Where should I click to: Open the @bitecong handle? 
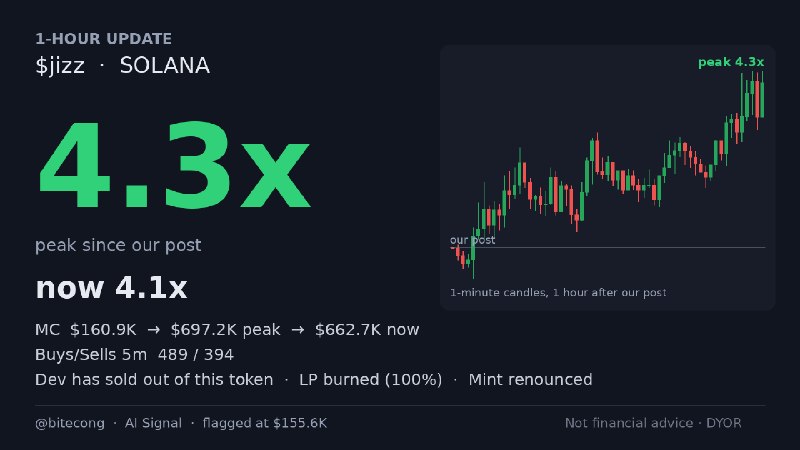click(x=70, y=423)
